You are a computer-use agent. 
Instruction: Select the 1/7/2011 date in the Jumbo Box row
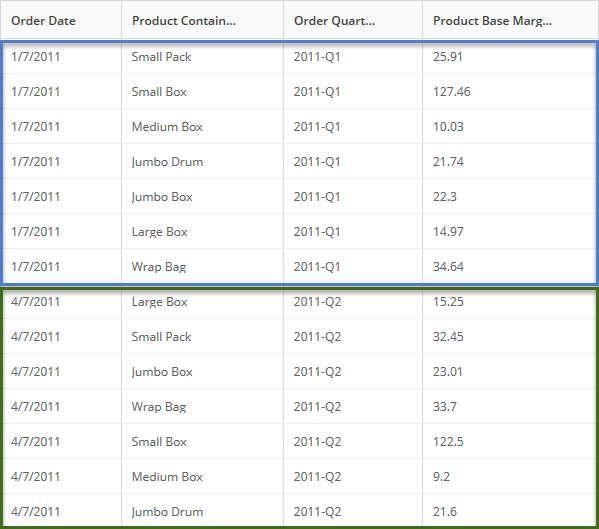[36, 197]
